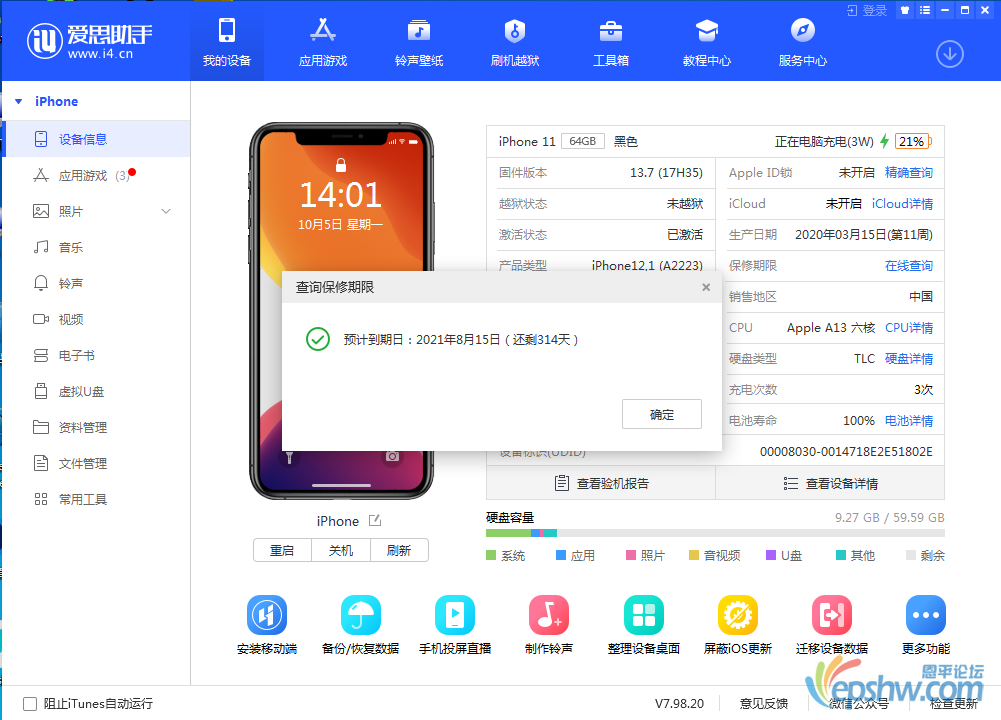The height and width of the screenshot is (720, 1001).
Task: Expand the 照片 chevron in sidebar
Action: (166, 211)
